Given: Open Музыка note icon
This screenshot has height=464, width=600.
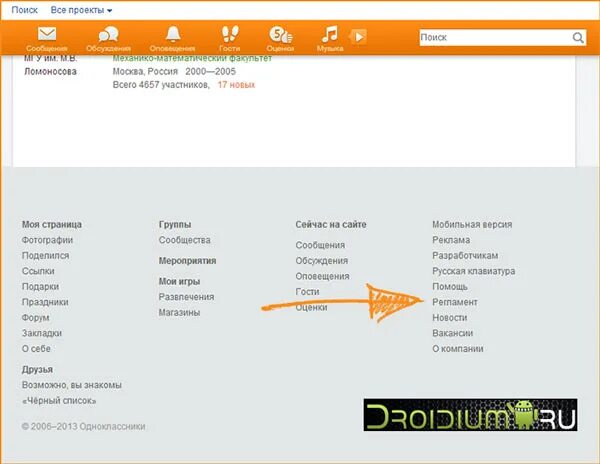Looking at the screenshot, I should (x=330, y=34).
